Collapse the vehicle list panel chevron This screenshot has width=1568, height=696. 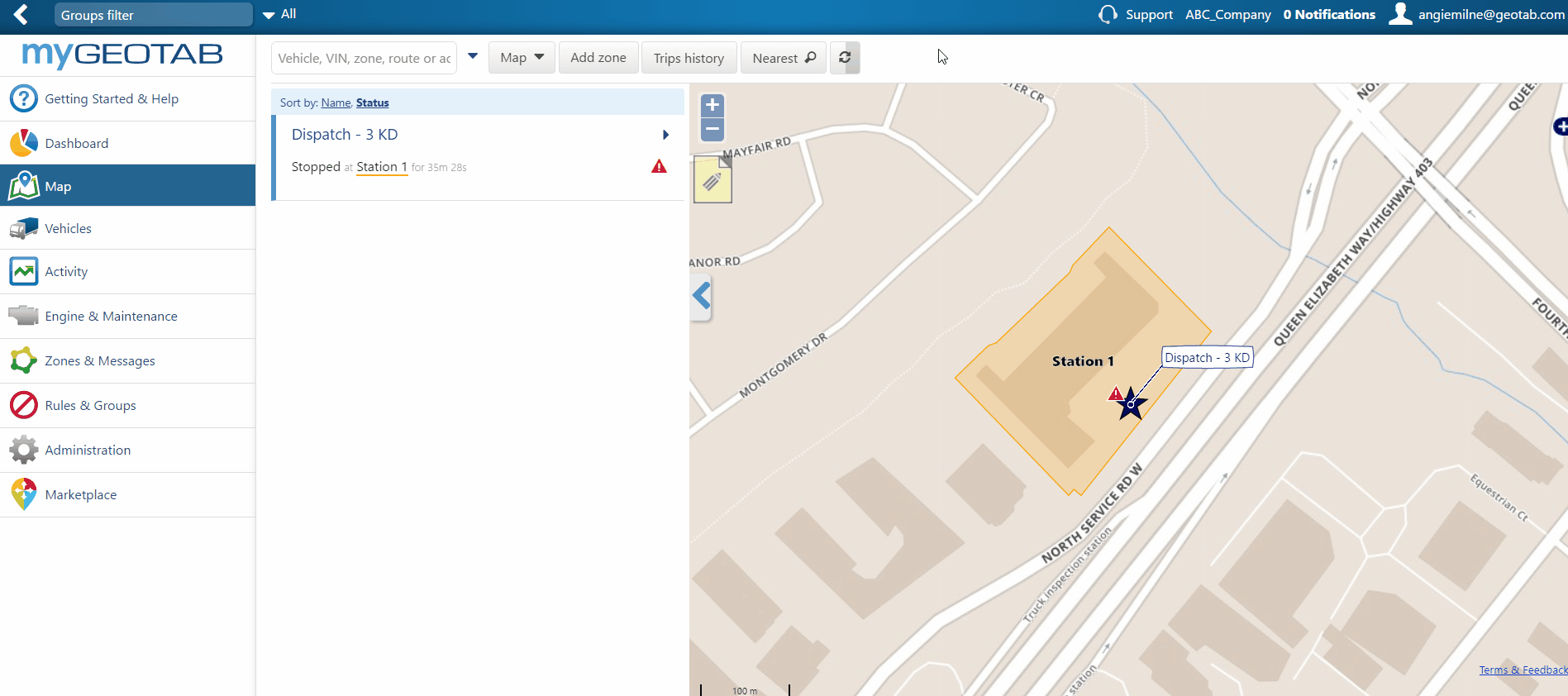701,295
